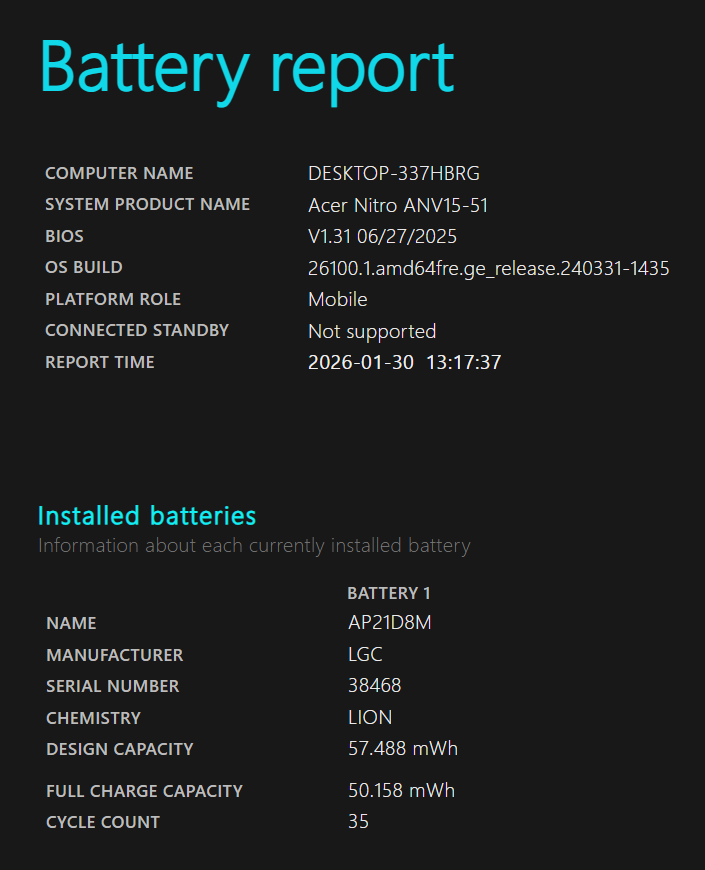
Task: Click the serial number 38468
Action: (x=374, y=686)
